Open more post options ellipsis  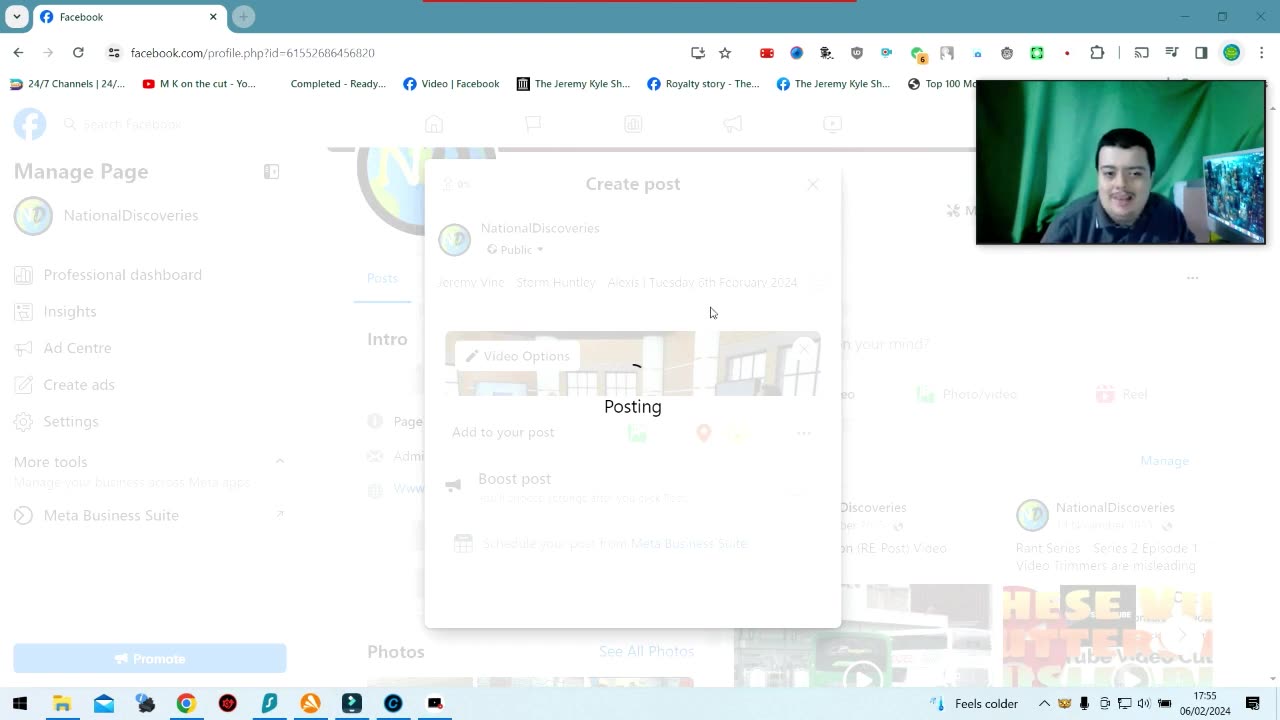pos(804,433)
